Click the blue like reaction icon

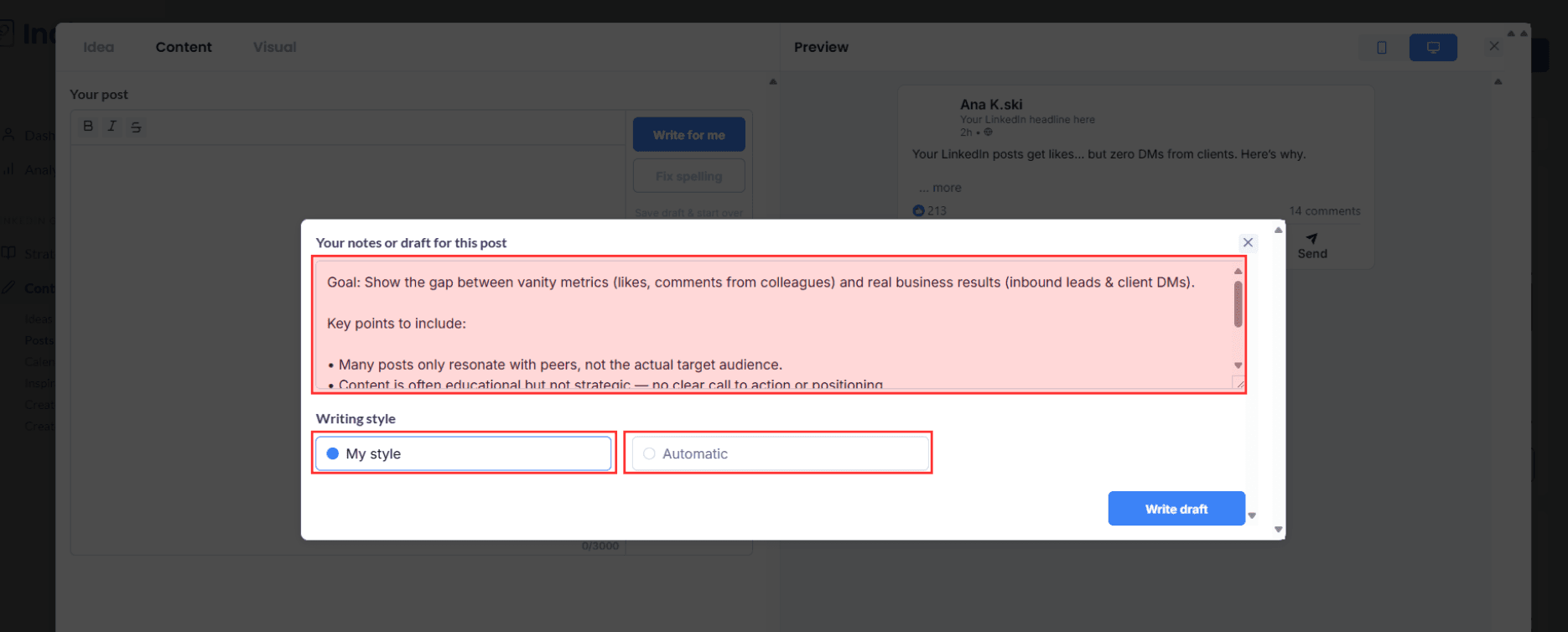pos(918,211)
